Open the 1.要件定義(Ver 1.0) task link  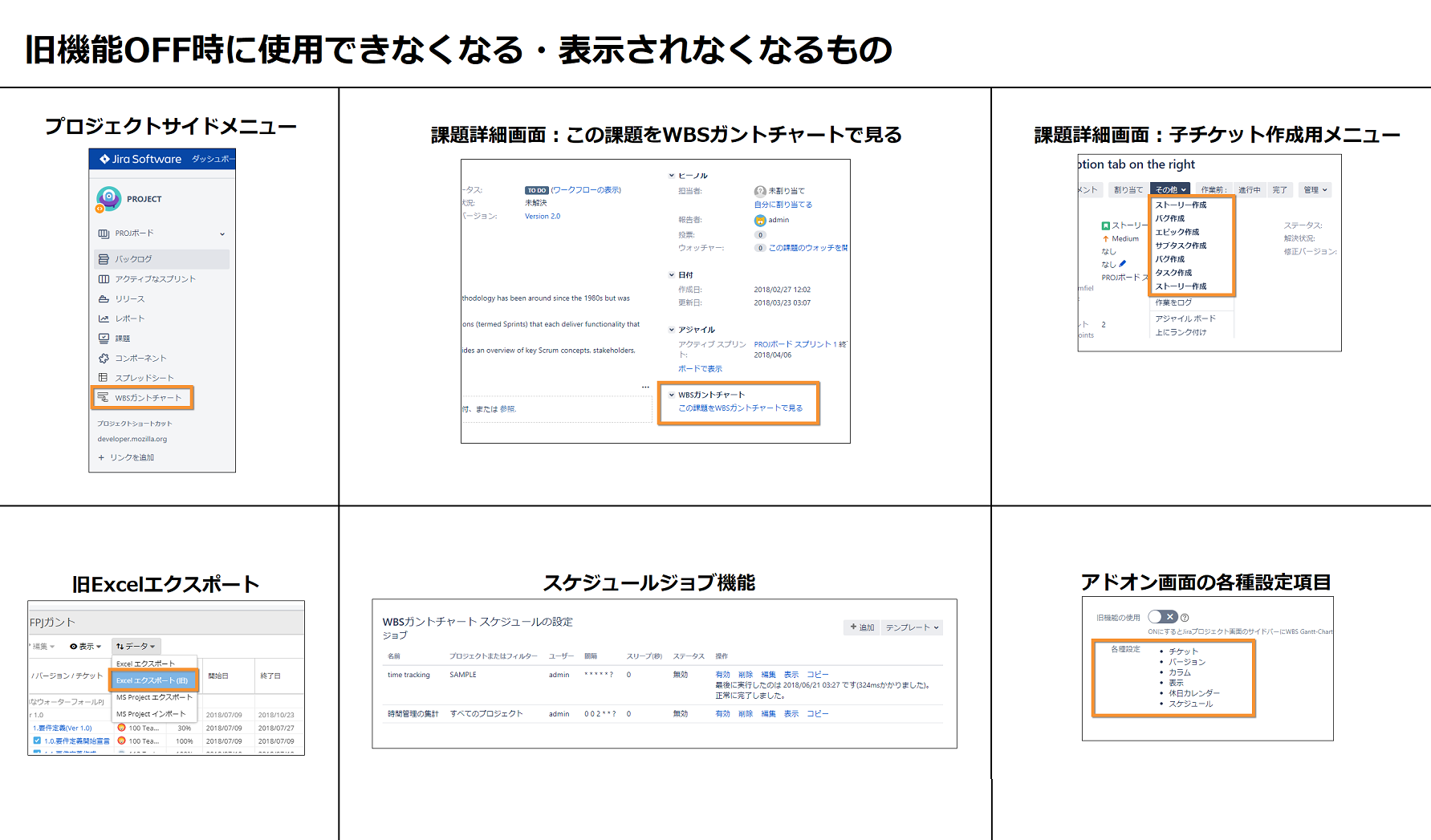click(x=63, y=728)
